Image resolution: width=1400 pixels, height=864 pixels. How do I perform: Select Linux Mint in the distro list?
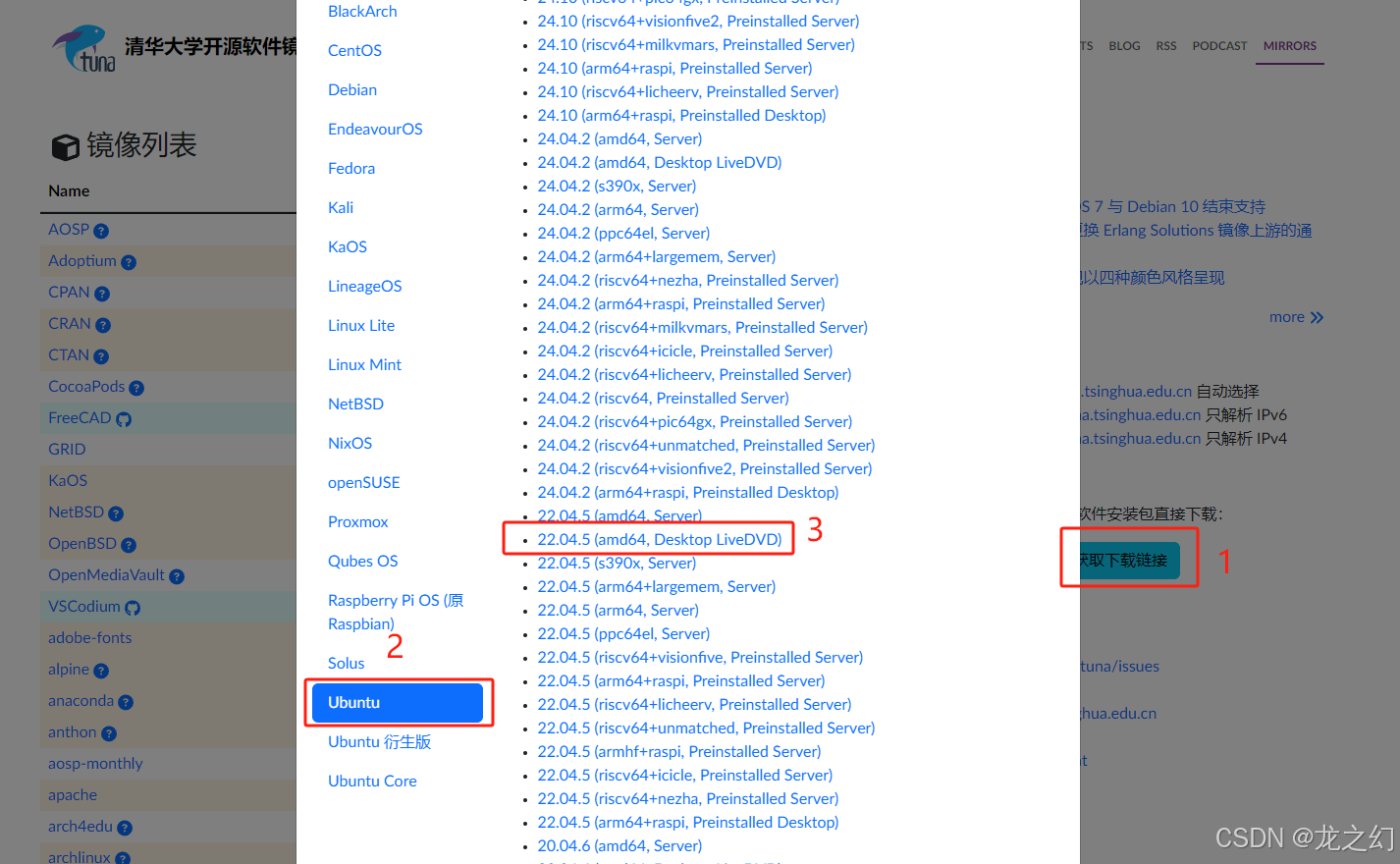pos(364,364)
